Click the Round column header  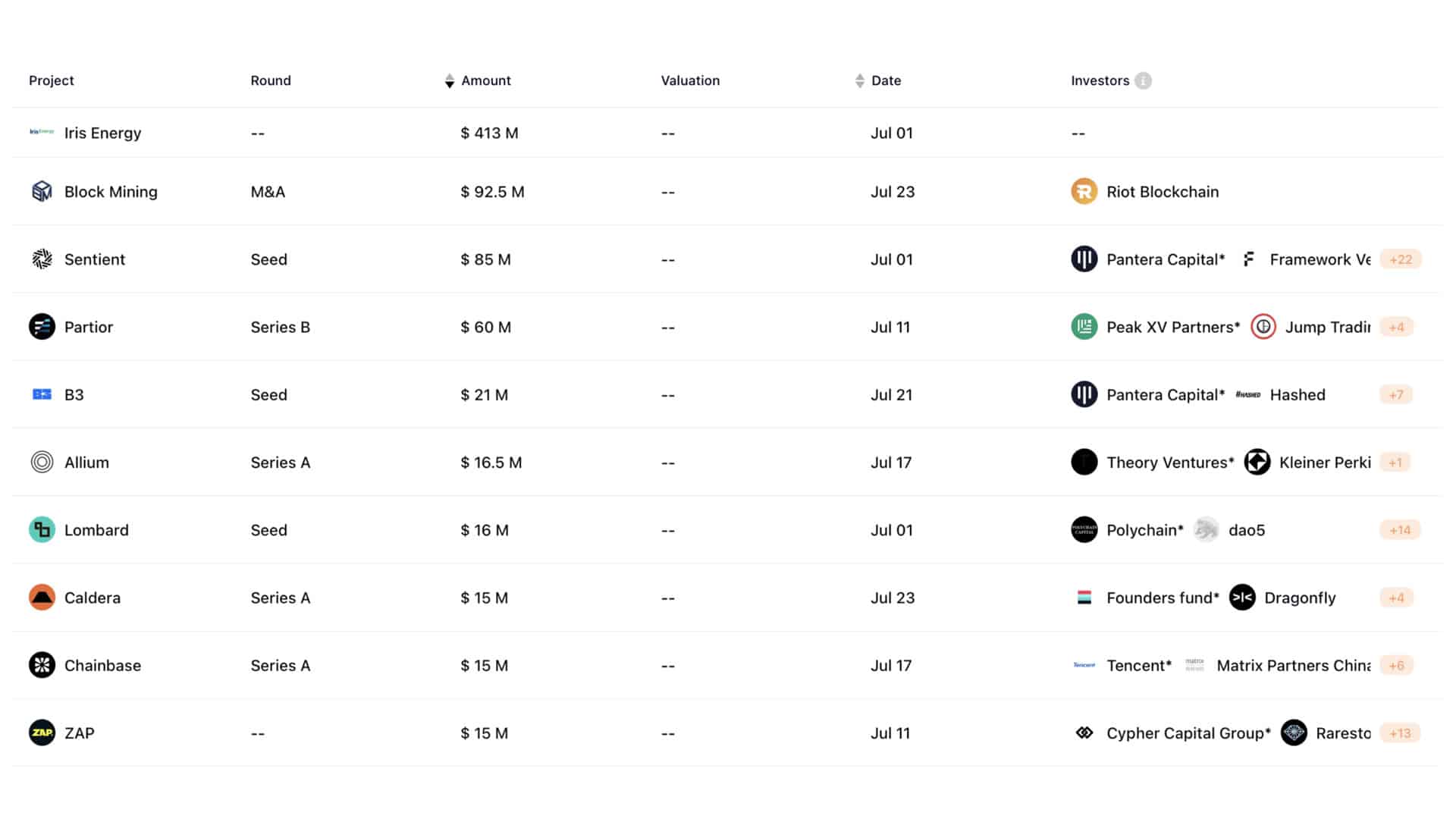(271, 80)
